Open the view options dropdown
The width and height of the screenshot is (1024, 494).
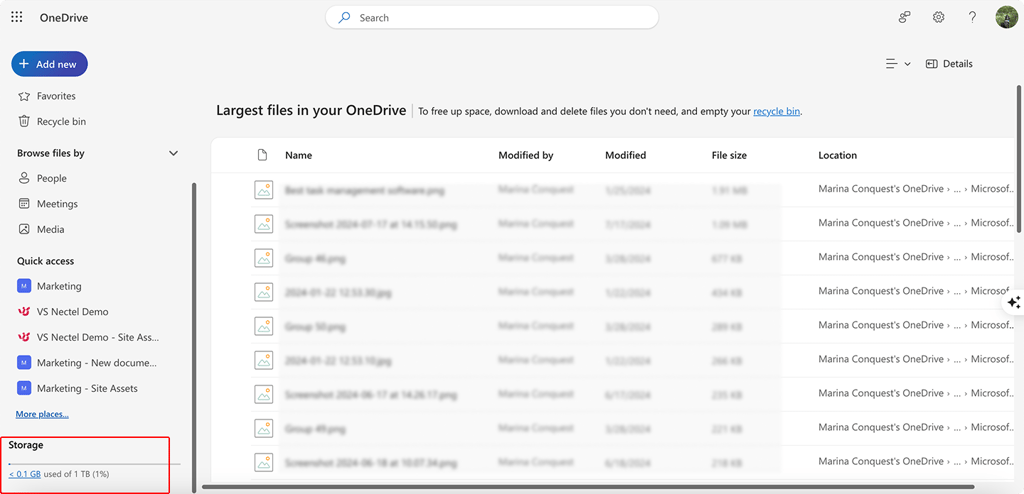pyautogui.click(x=898, y=64)
